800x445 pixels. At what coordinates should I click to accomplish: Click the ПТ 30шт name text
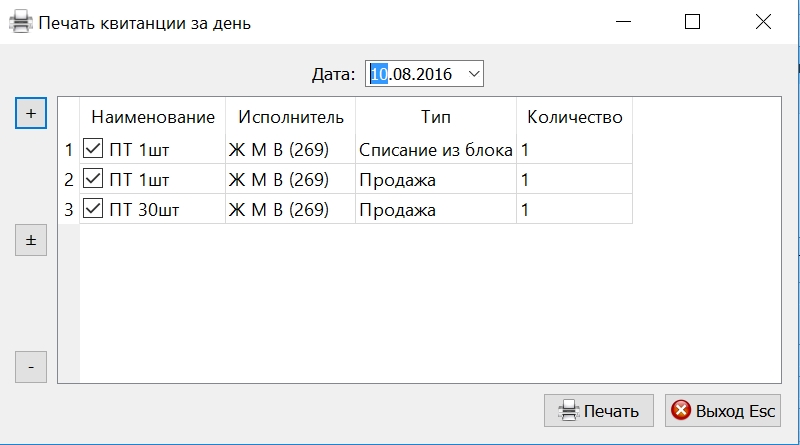[144, 210]
